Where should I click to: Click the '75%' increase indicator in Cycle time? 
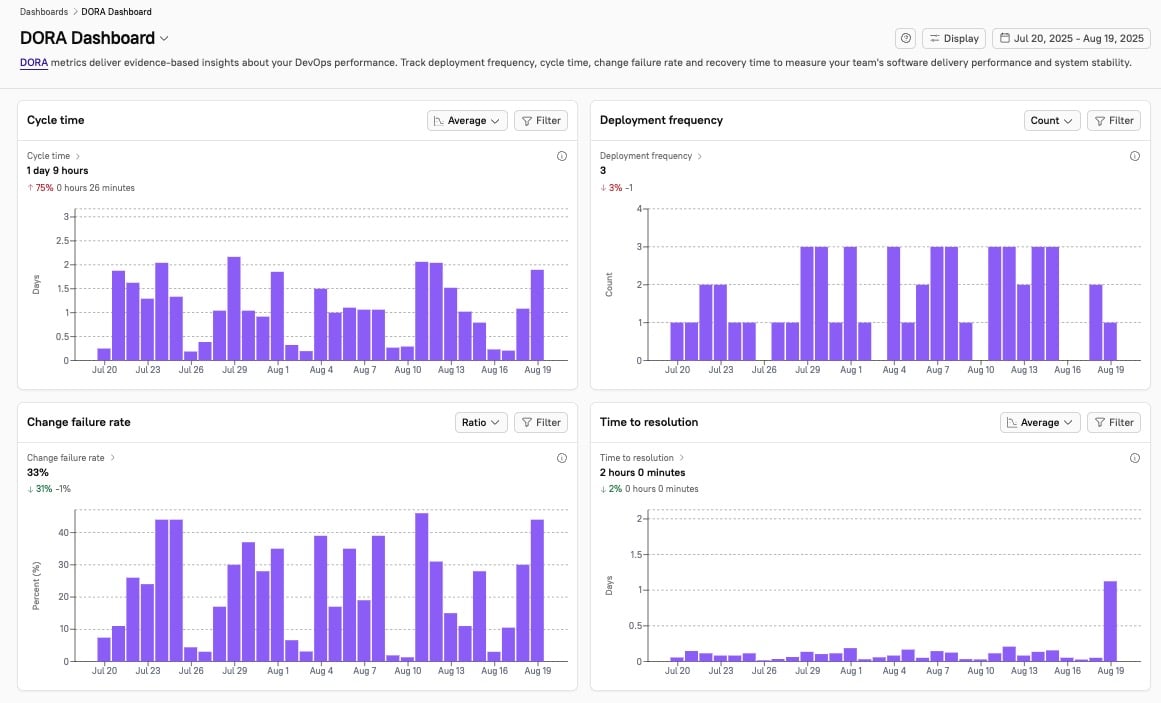pyautogui.click(x=40, y=188)
